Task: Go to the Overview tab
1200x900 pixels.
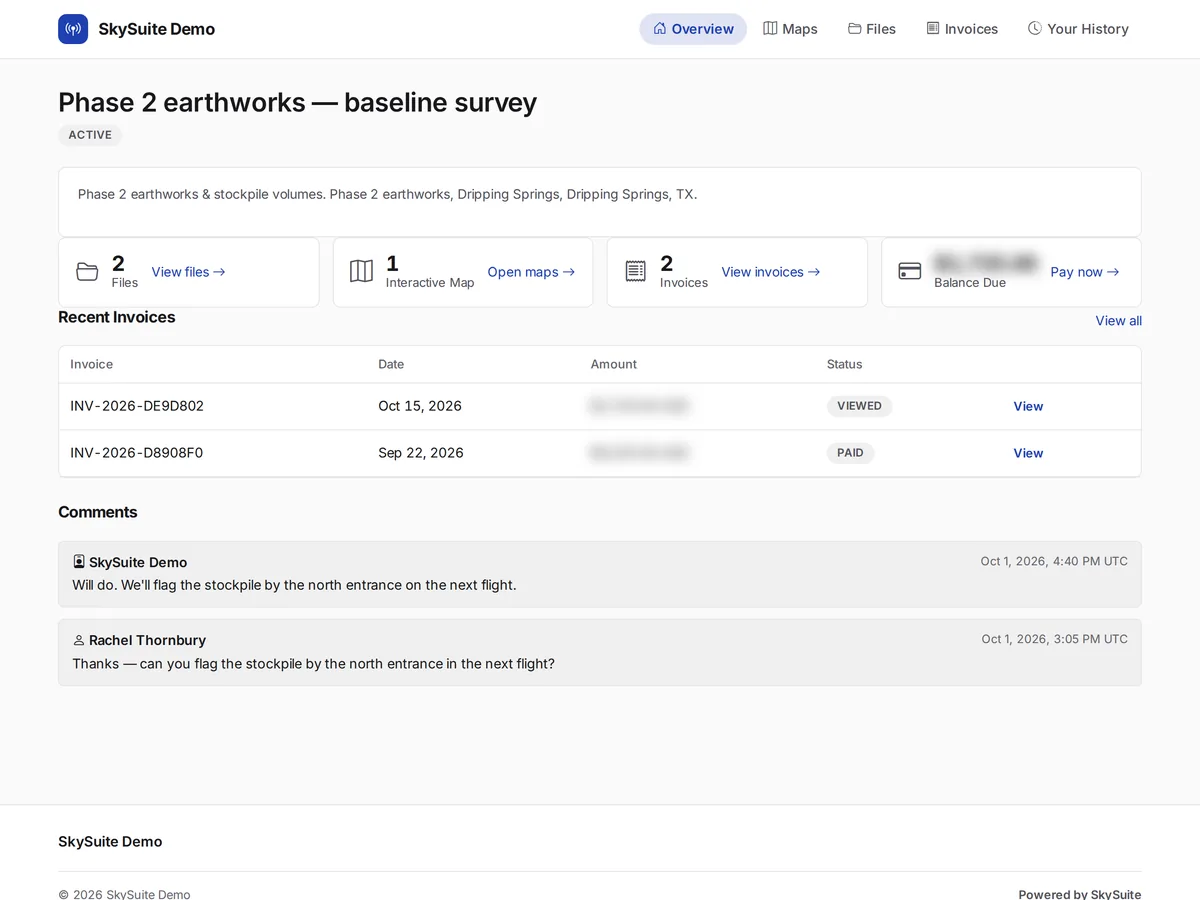Action: click(693, 29)
